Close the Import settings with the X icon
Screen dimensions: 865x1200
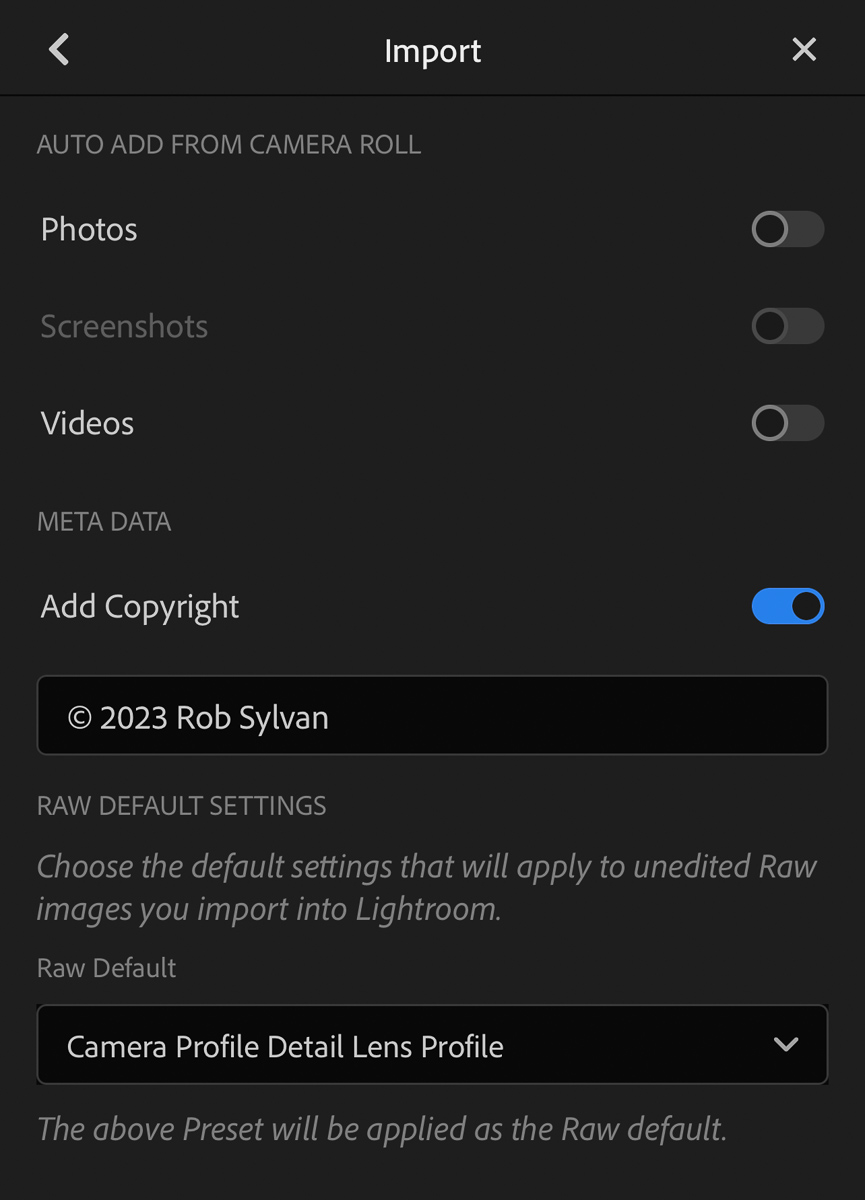[804, 49]
